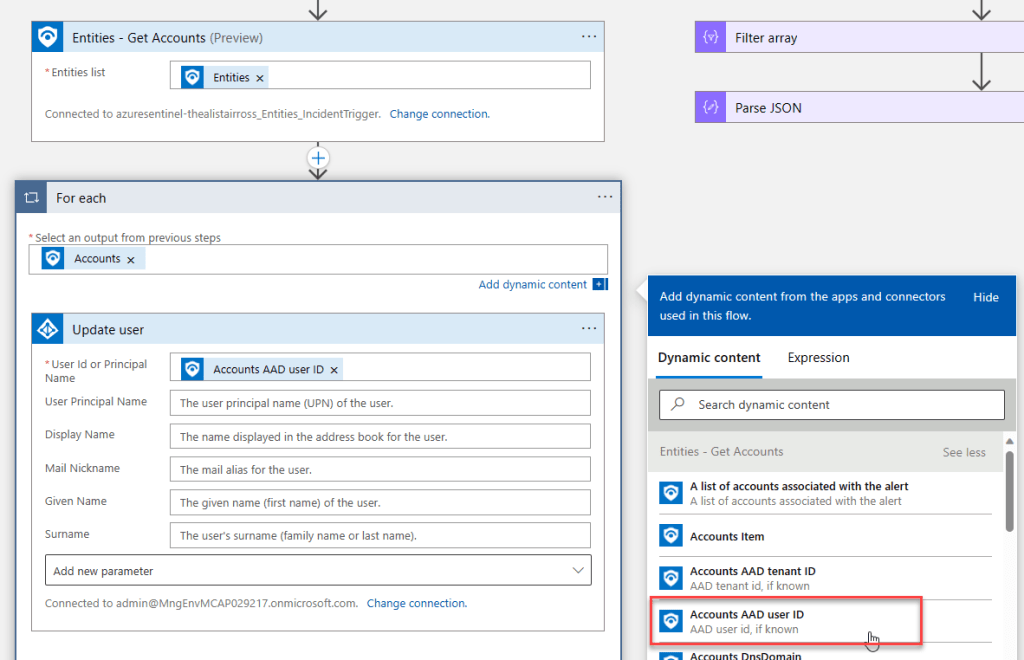
Task: Remove the Accounts token from output field
Action: (131, 259)
